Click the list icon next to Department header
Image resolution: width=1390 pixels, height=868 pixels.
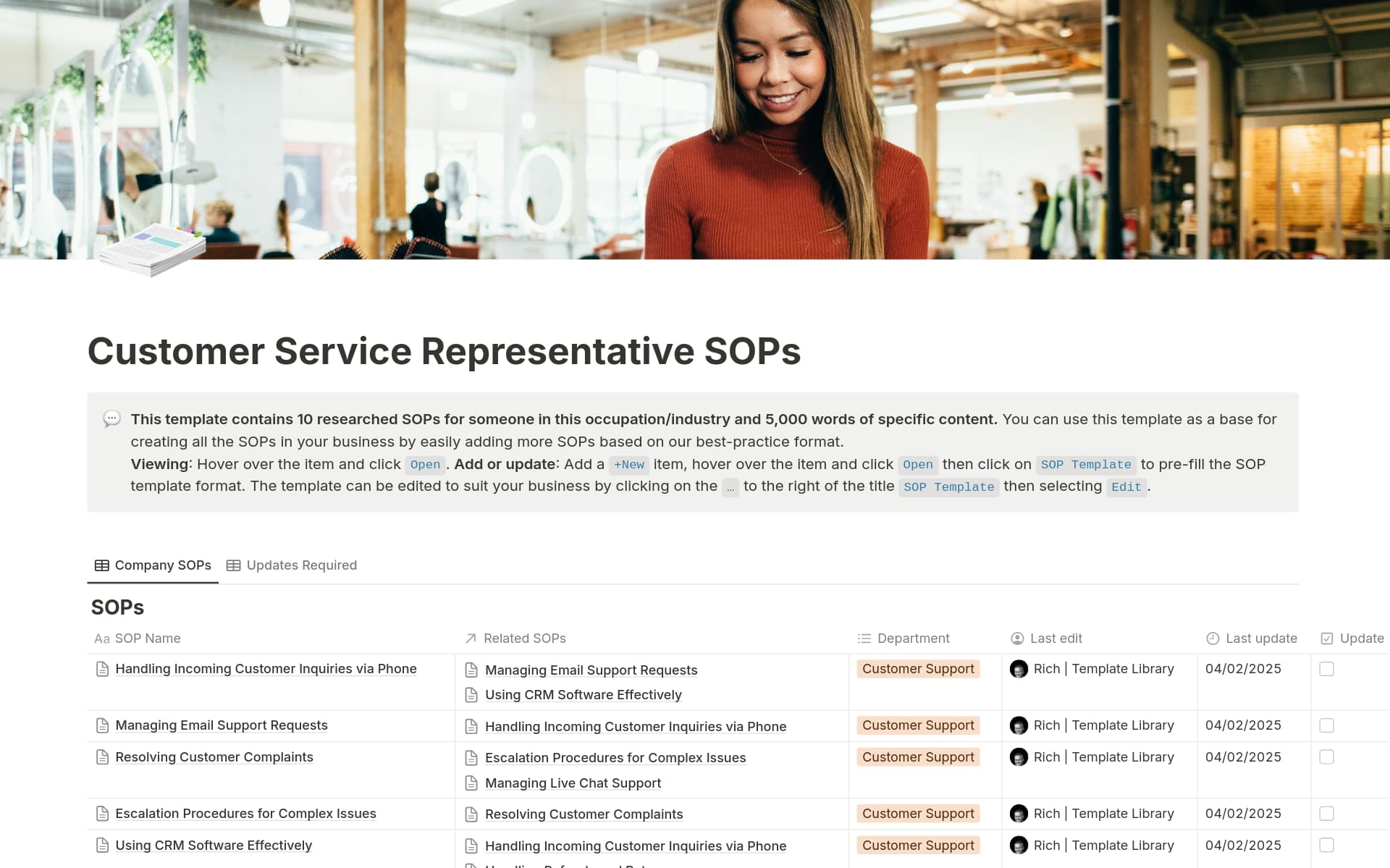863,638
